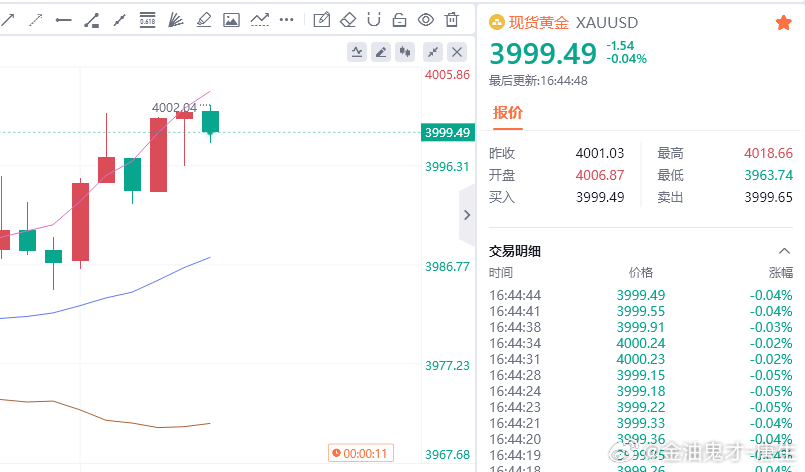
Task: Select the dashed arrow ray tool
Action: point(35,20)
